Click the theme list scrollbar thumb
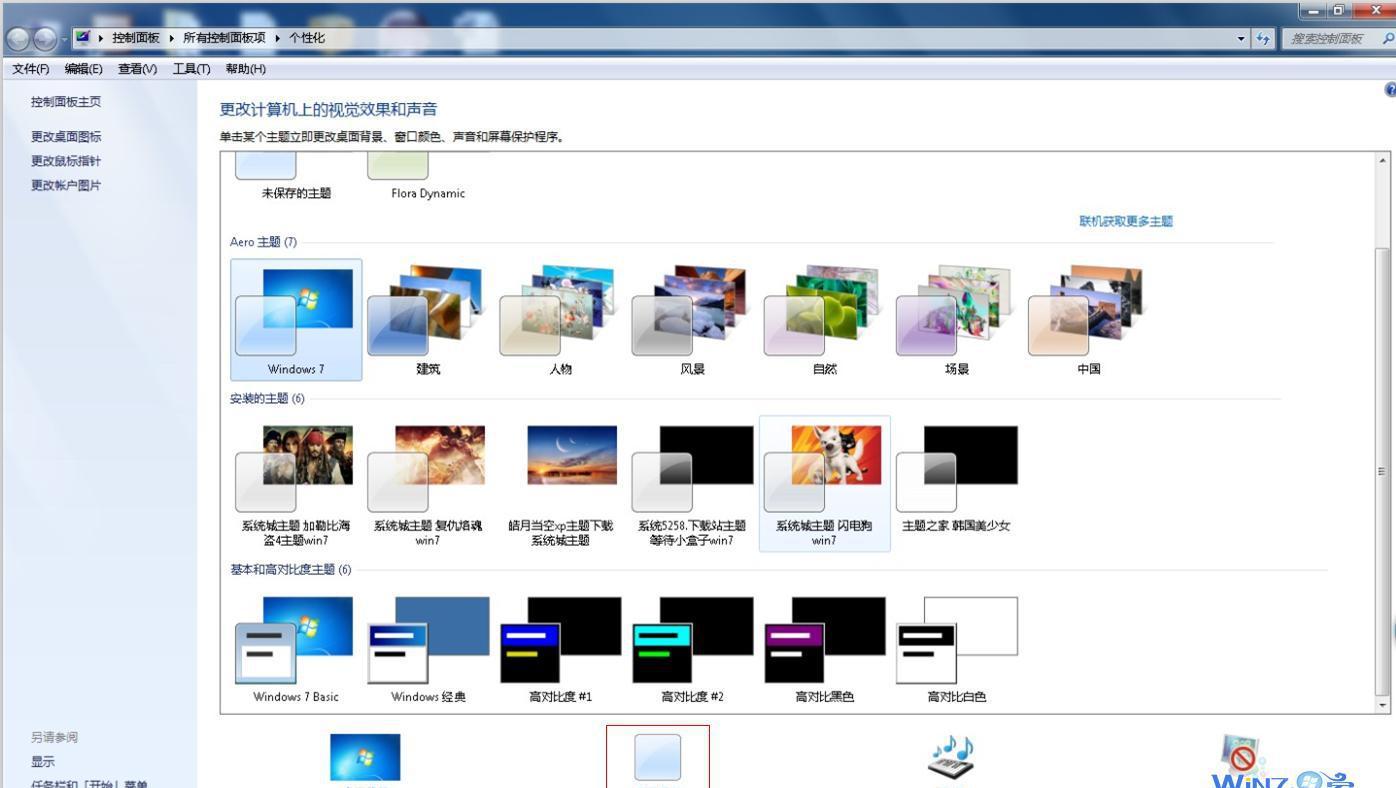Screen dimensions: 1396x788 pos(1384,470)
